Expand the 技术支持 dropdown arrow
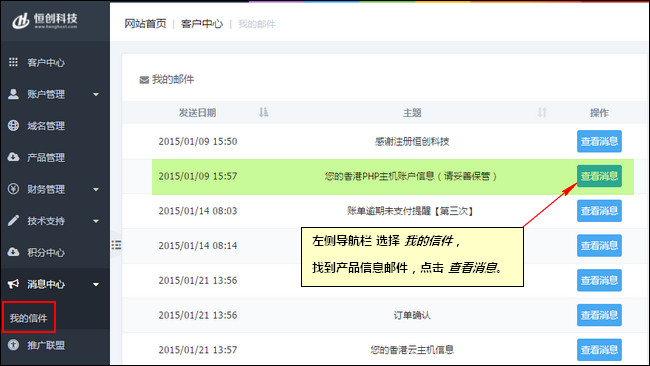This screenshot has width=650, height=366. tap(96, 221)
